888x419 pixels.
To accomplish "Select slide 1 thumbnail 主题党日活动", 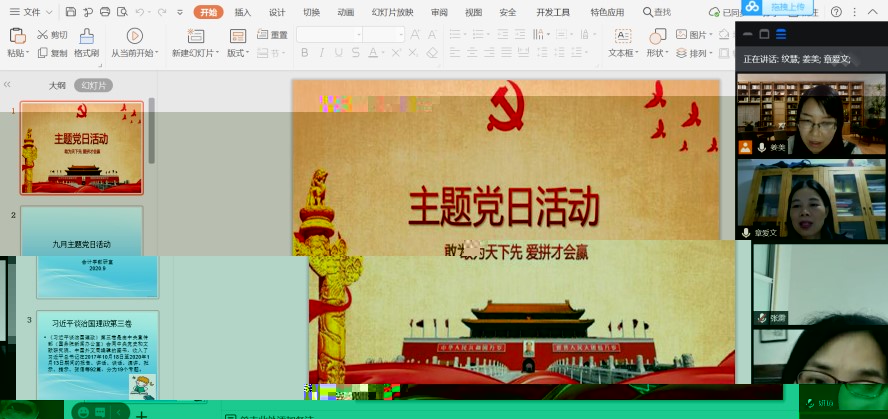I will [x=82, y=148].
